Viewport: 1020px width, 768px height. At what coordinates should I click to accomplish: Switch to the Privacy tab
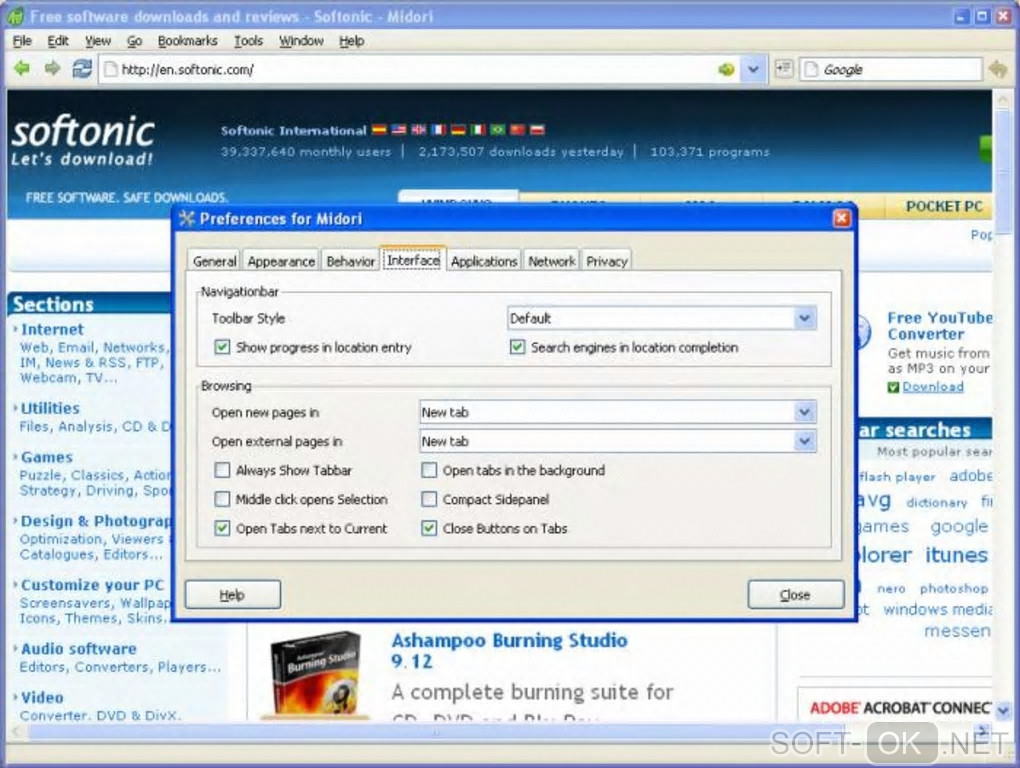pos(606,261)
